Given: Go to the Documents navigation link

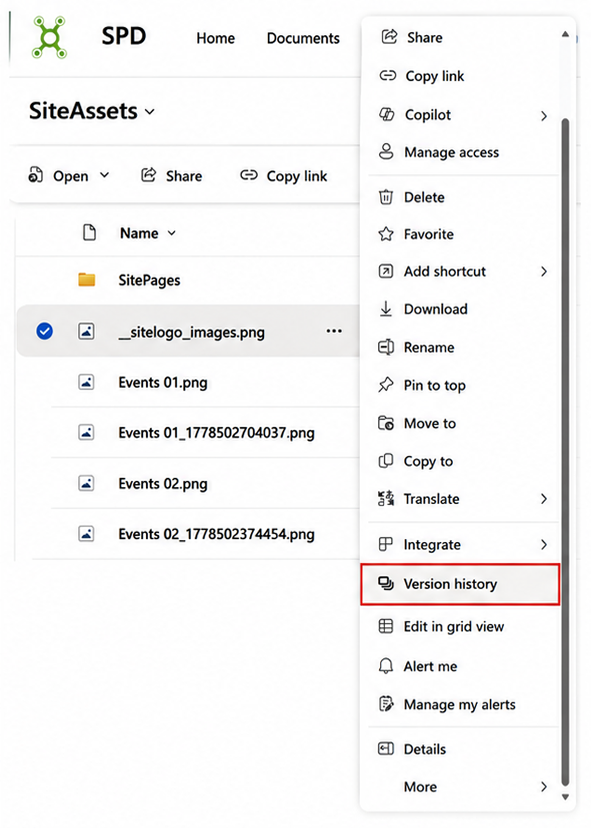Looking at the screenshot, I should tap(303, 38).
